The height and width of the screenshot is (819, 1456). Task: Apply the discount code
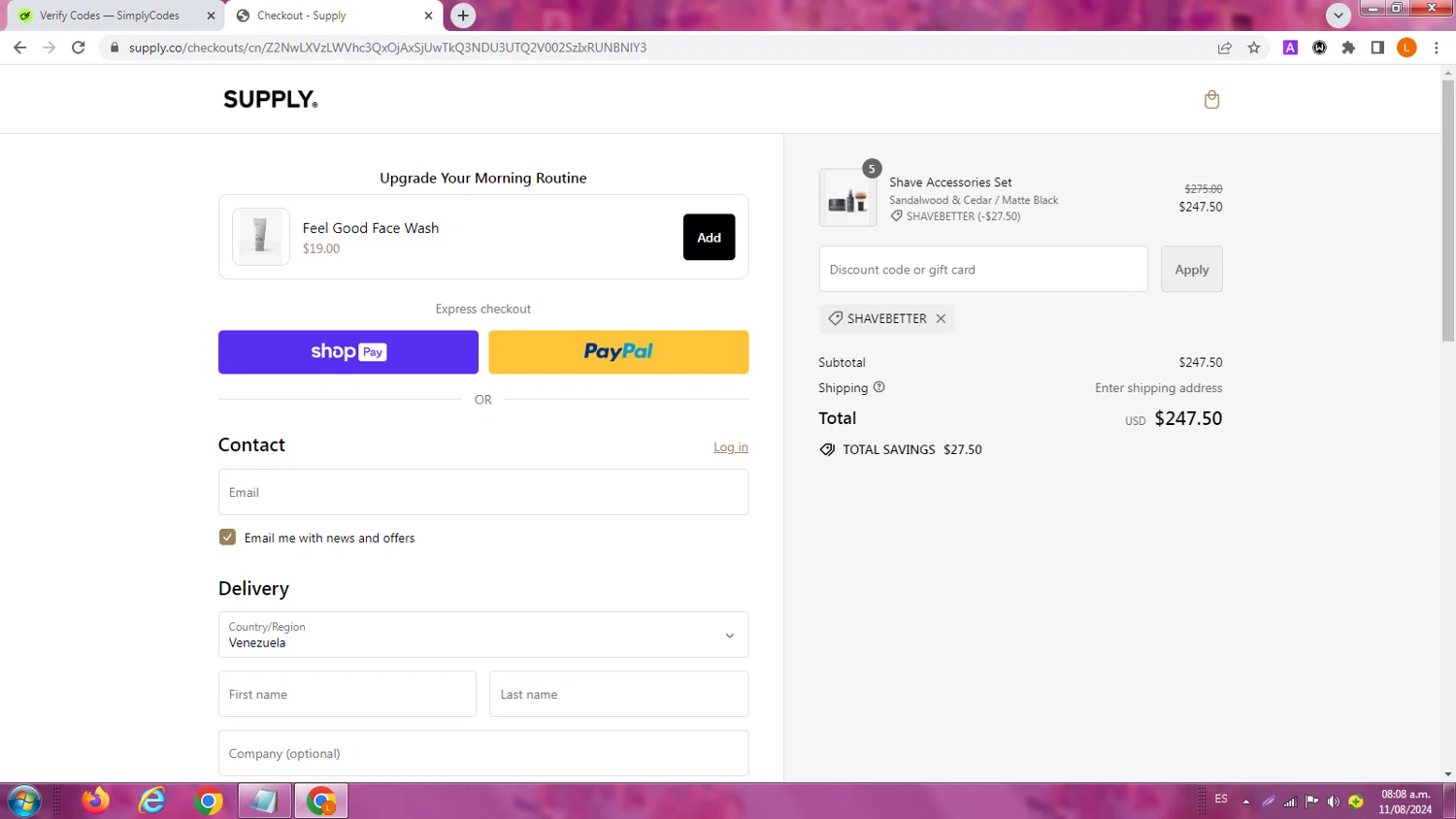pos(1192,270)
